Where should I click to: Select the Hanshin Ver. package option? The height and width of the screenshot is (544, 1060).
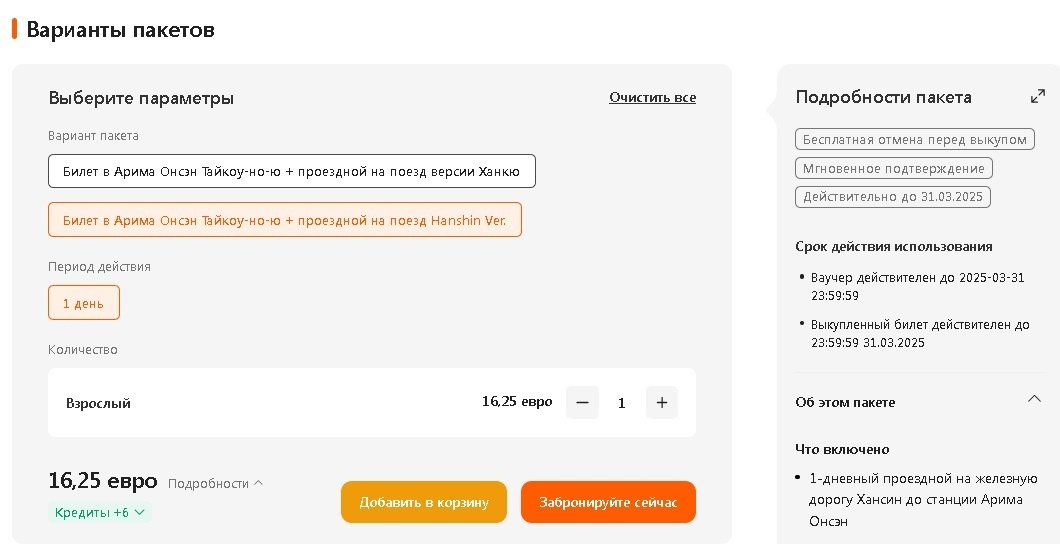point(285,220)
